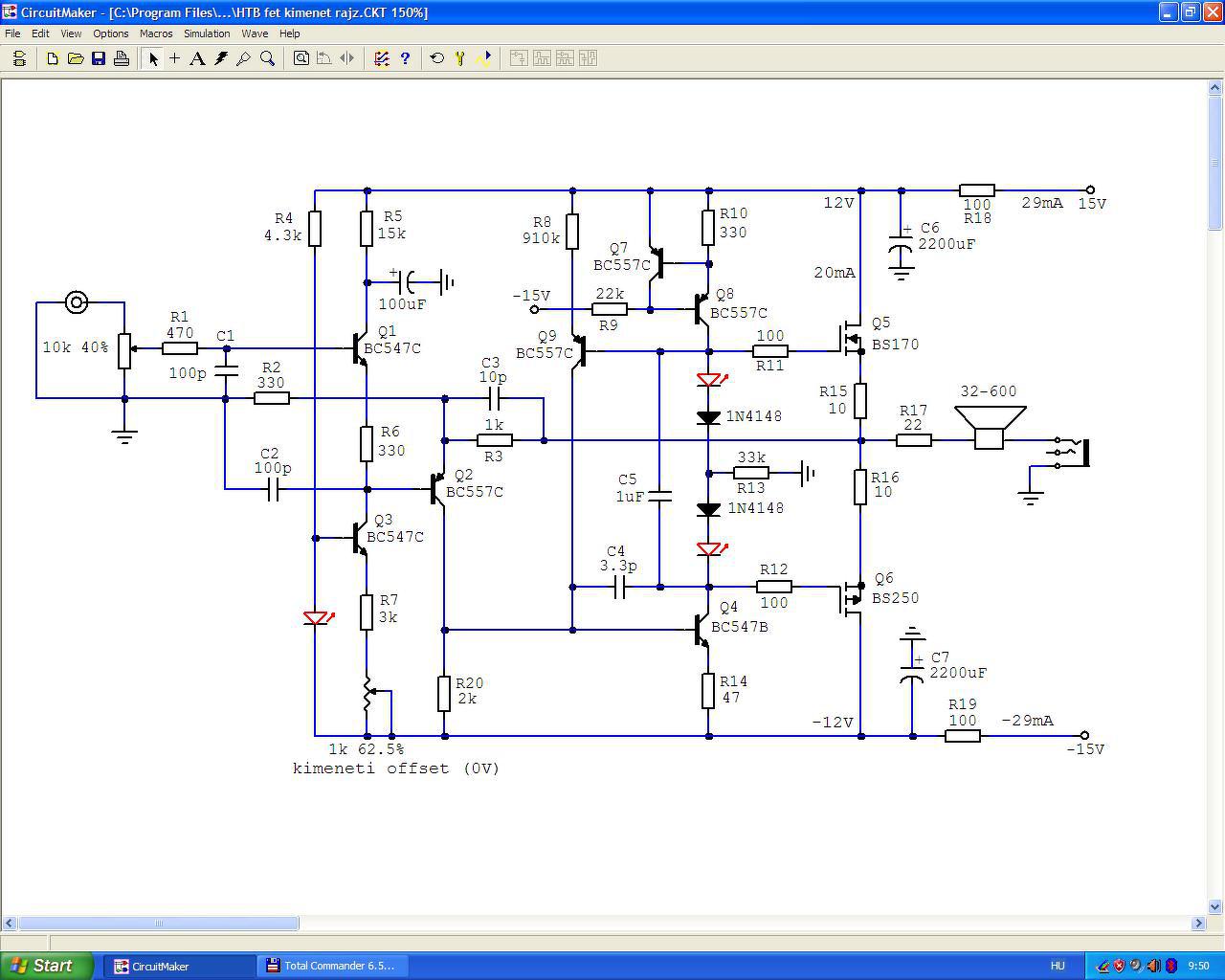Select the magnifier zoom tool
Image resolution: width=1225 pixels, height=980 pixels.
(267, 58)
